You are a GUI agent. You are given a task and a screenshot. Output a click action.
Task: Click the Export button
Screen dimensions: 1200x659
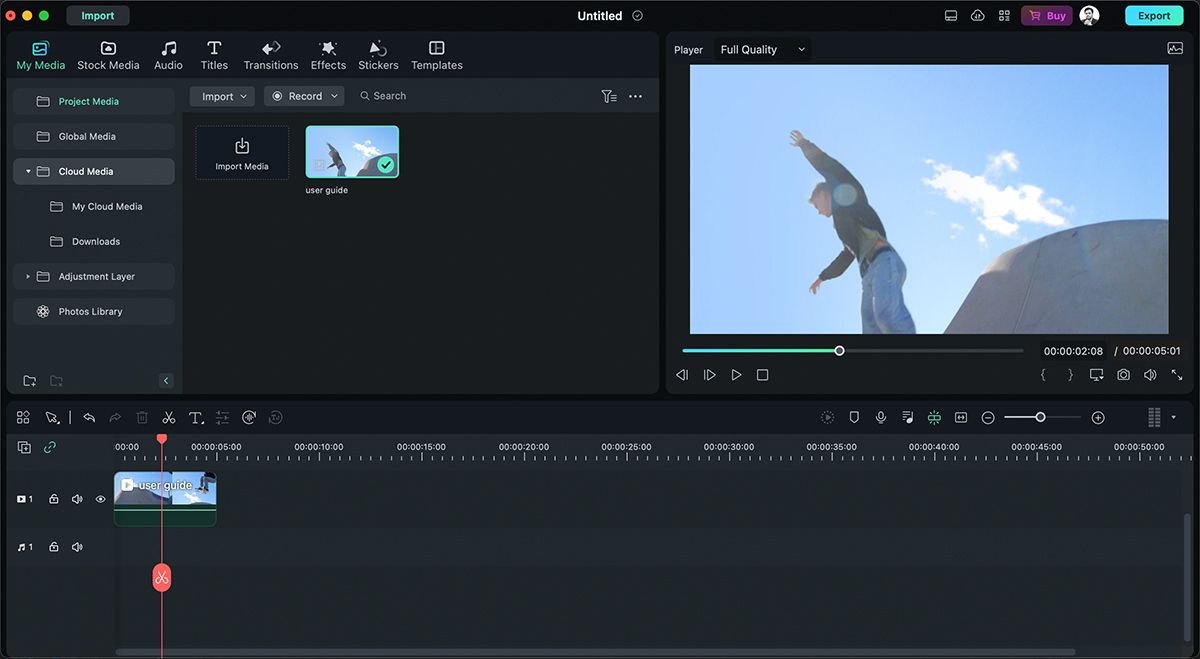point(1154,15)
